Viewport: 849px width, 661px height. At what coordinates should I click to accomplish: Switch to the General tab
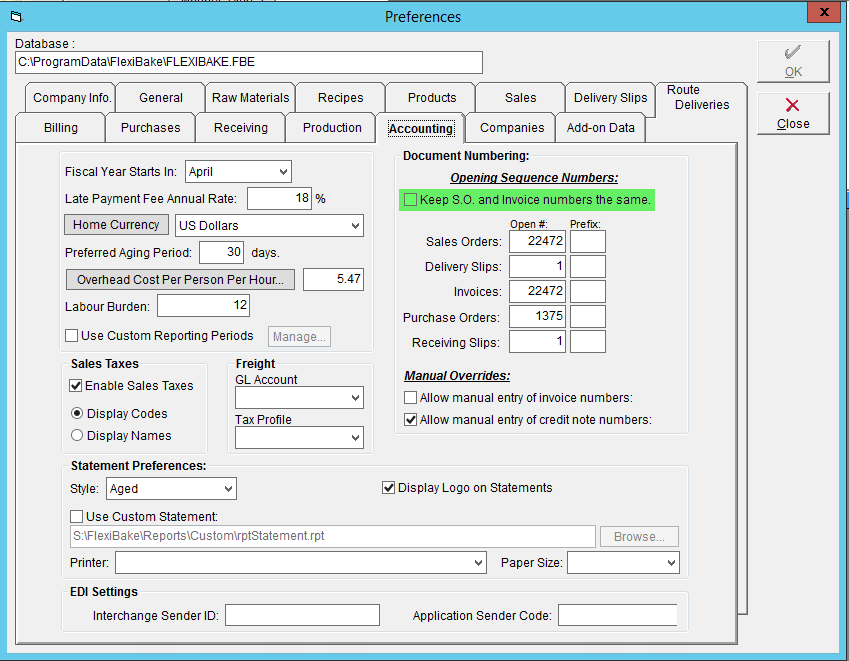pos(161,98)
